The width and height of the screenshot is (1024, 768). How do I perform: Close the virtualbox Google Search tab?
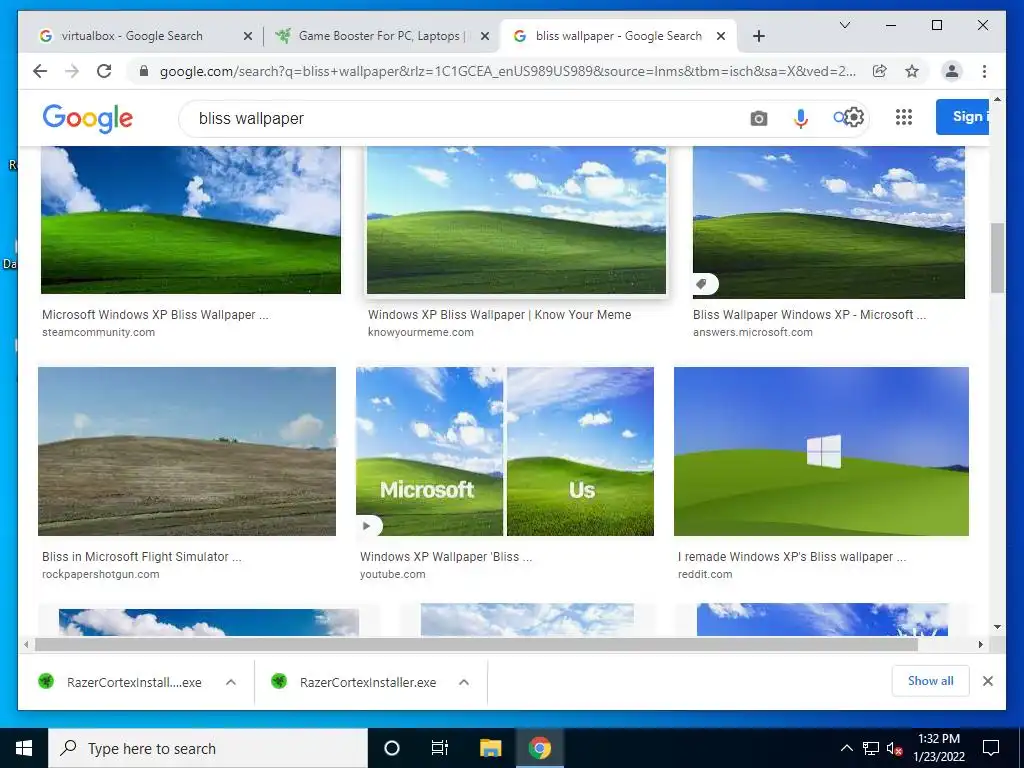(248, 36)
